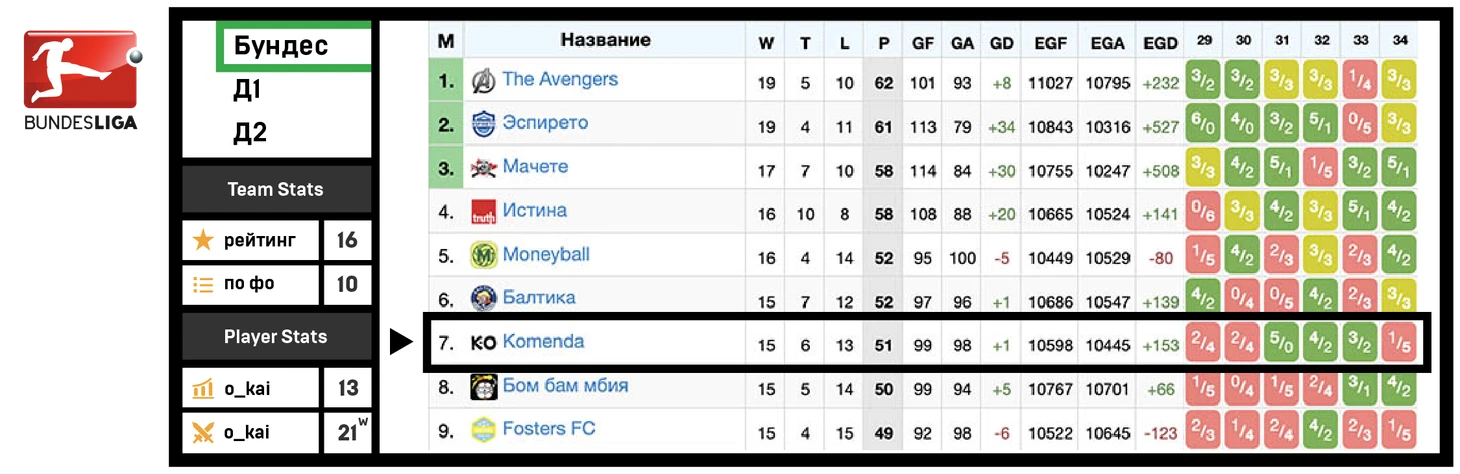Image resolution: width=1460 pixels, height=474 pixels.
Task: Switch to the Д1 division tab
Action: pos(248,90)
